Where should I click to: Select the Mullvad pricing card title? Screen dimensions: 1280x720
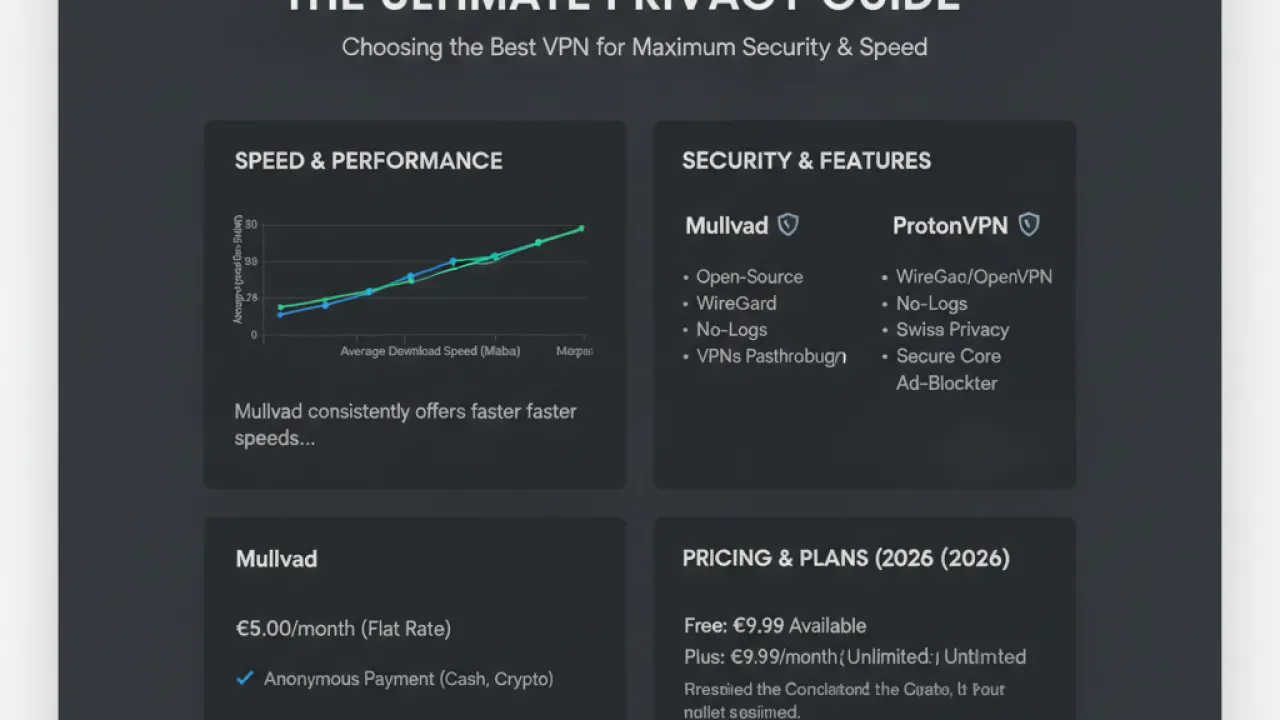(x=276, y=559)
